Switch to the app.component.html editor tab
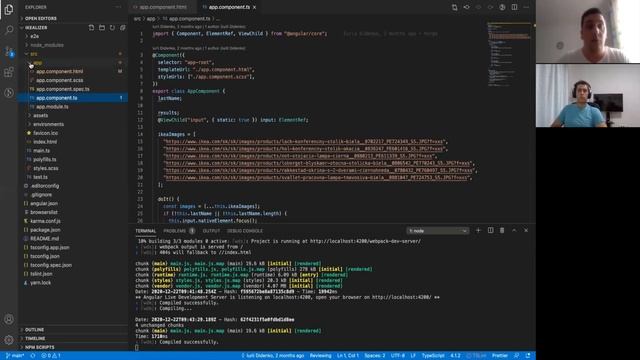Image resolution: width=640 pixels, height=360 pixels. (162, 7)
